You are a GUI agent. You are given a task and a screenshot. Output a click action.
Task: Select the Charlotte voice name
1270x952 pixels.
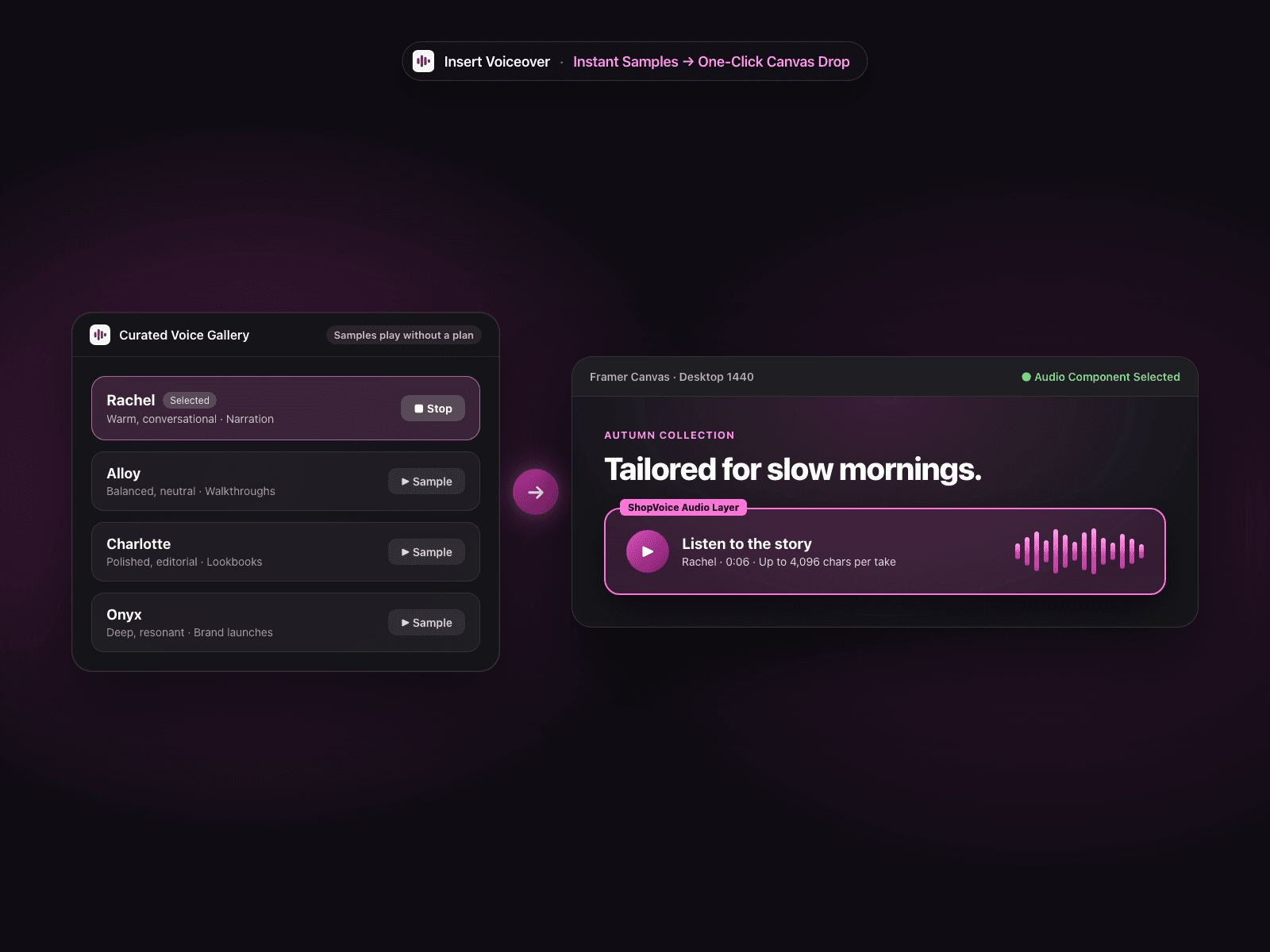point(139,544)
